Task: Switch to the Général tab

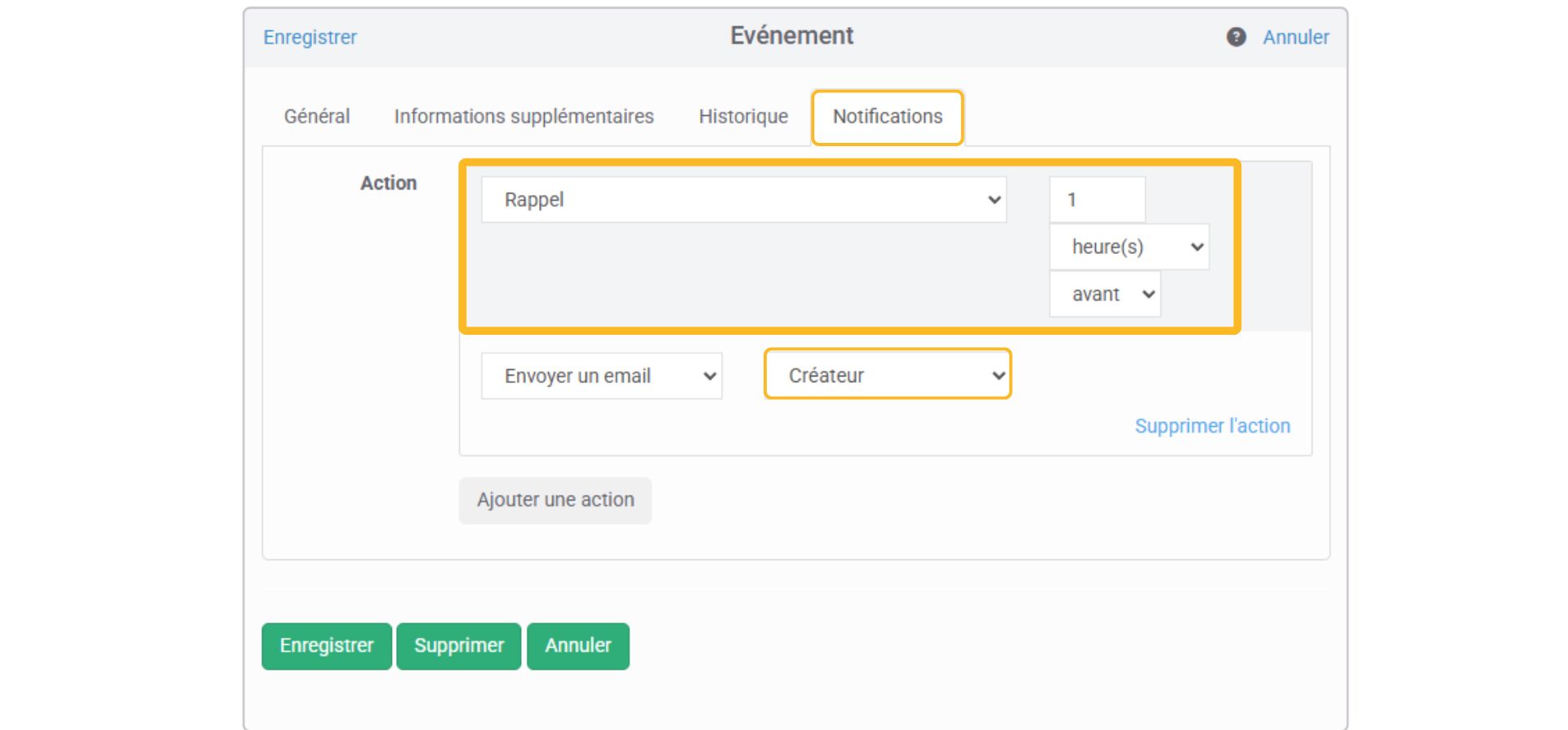Action: [x=317, y=117]
